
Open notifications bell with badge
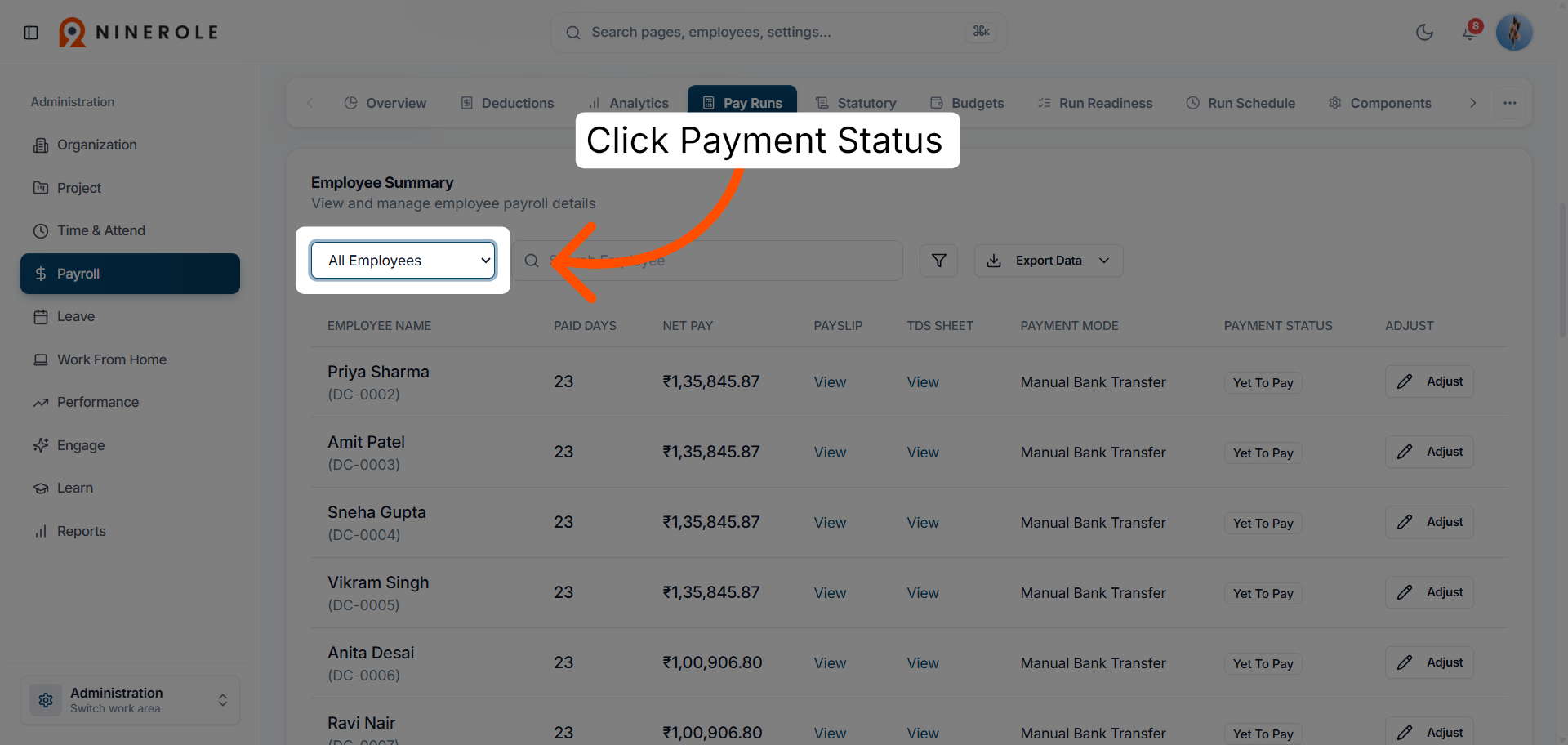pyautogui.click(x=1470, y=32)
